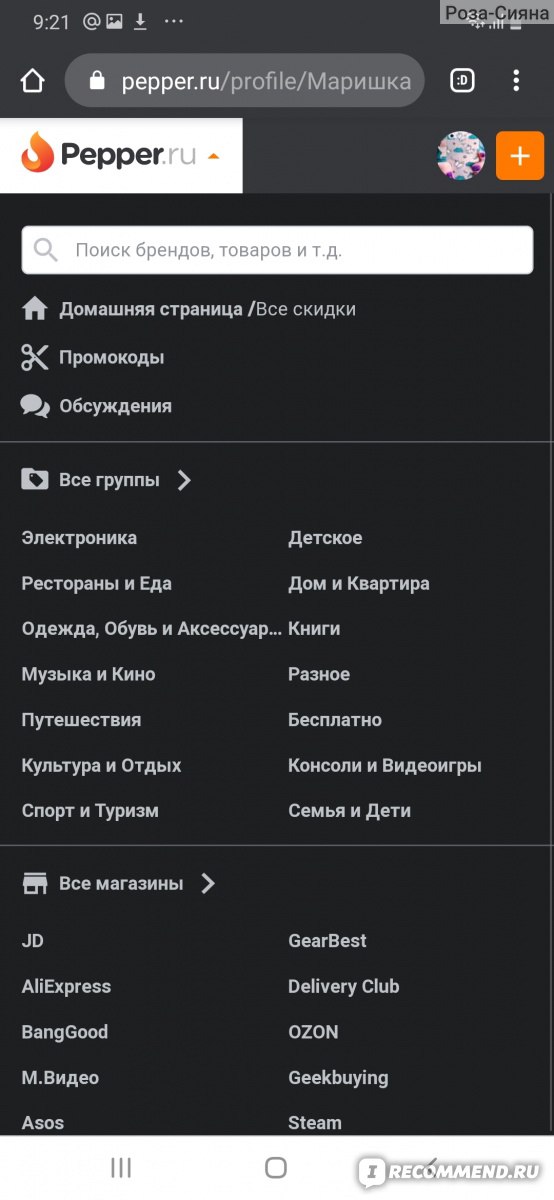The image size is (554, 1200).
Task: Click the shop icon next to Все магазины
Action: pos(35,883)
